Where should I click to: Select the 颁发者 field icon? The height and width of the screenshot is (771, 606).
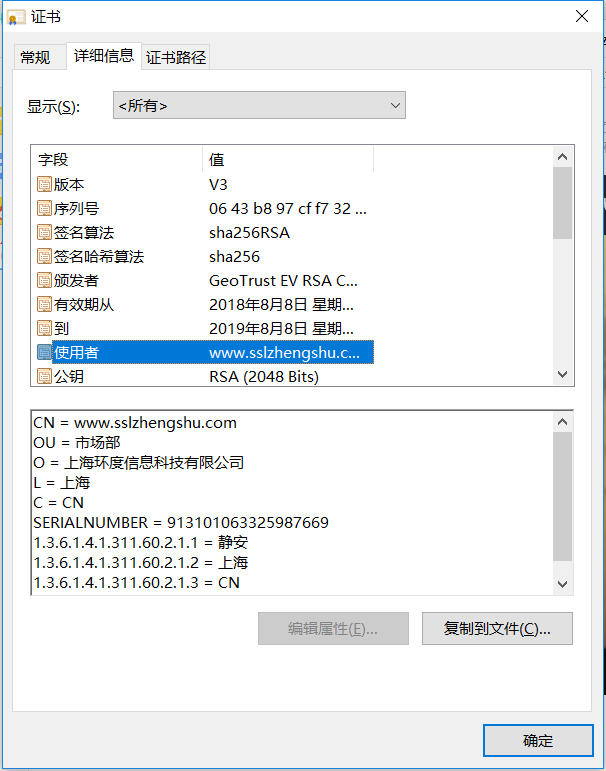coord(44,281)
